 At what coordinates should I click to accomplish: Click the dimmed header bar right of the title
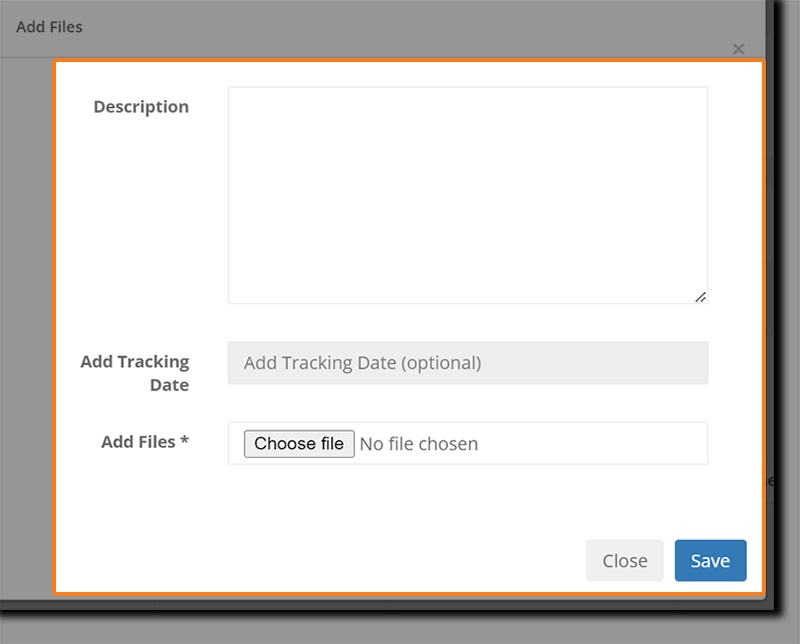coord(400,27)
